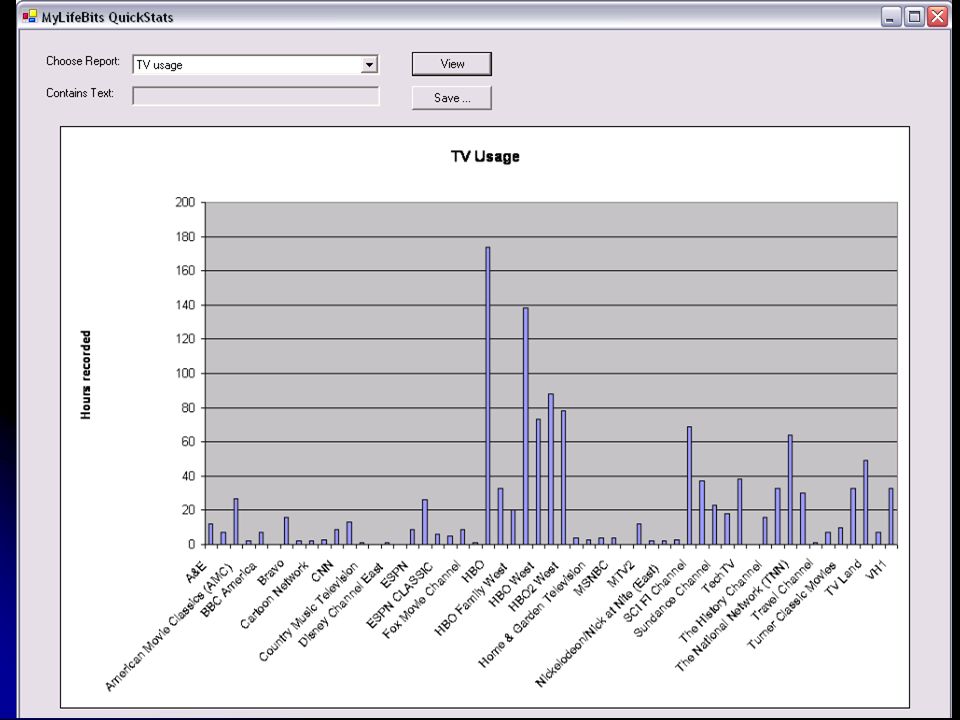Click the The History Channel label
This screenshot has height=720, width=960.
tap(721, 601)
